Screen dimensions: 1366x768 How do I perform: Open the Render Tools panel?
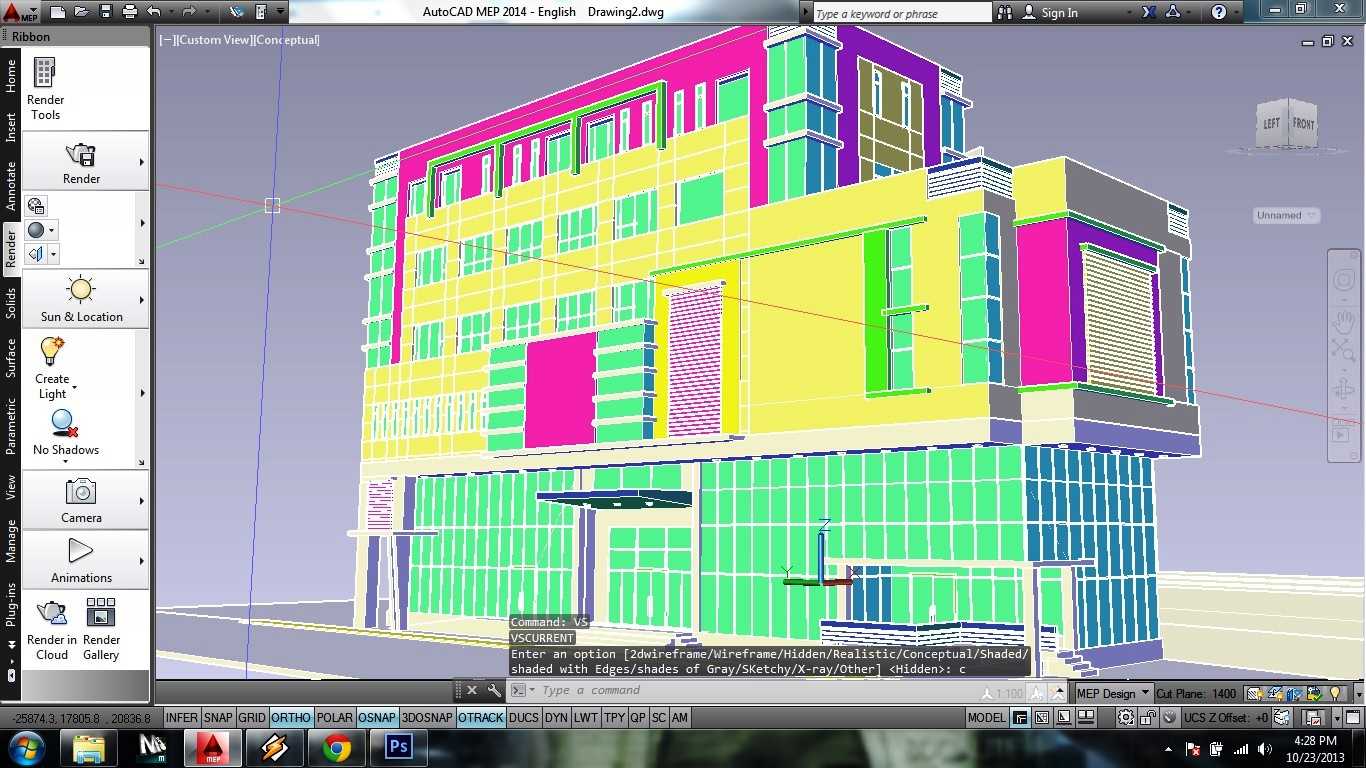pyautogui.click(x=45, y=89)
